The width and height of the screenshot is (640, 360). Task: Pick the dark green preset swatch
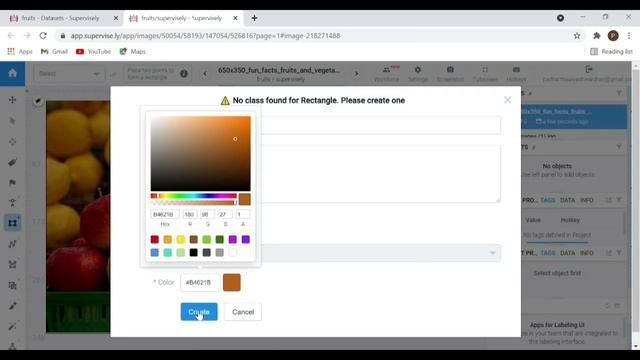[x=220, y=240]
